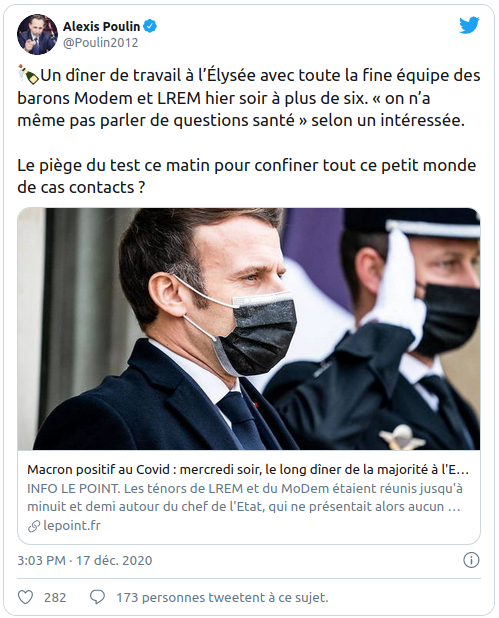Screen dimensions: 499x618
Task: Open the Alexis Poulin display name
Action: 101,26
